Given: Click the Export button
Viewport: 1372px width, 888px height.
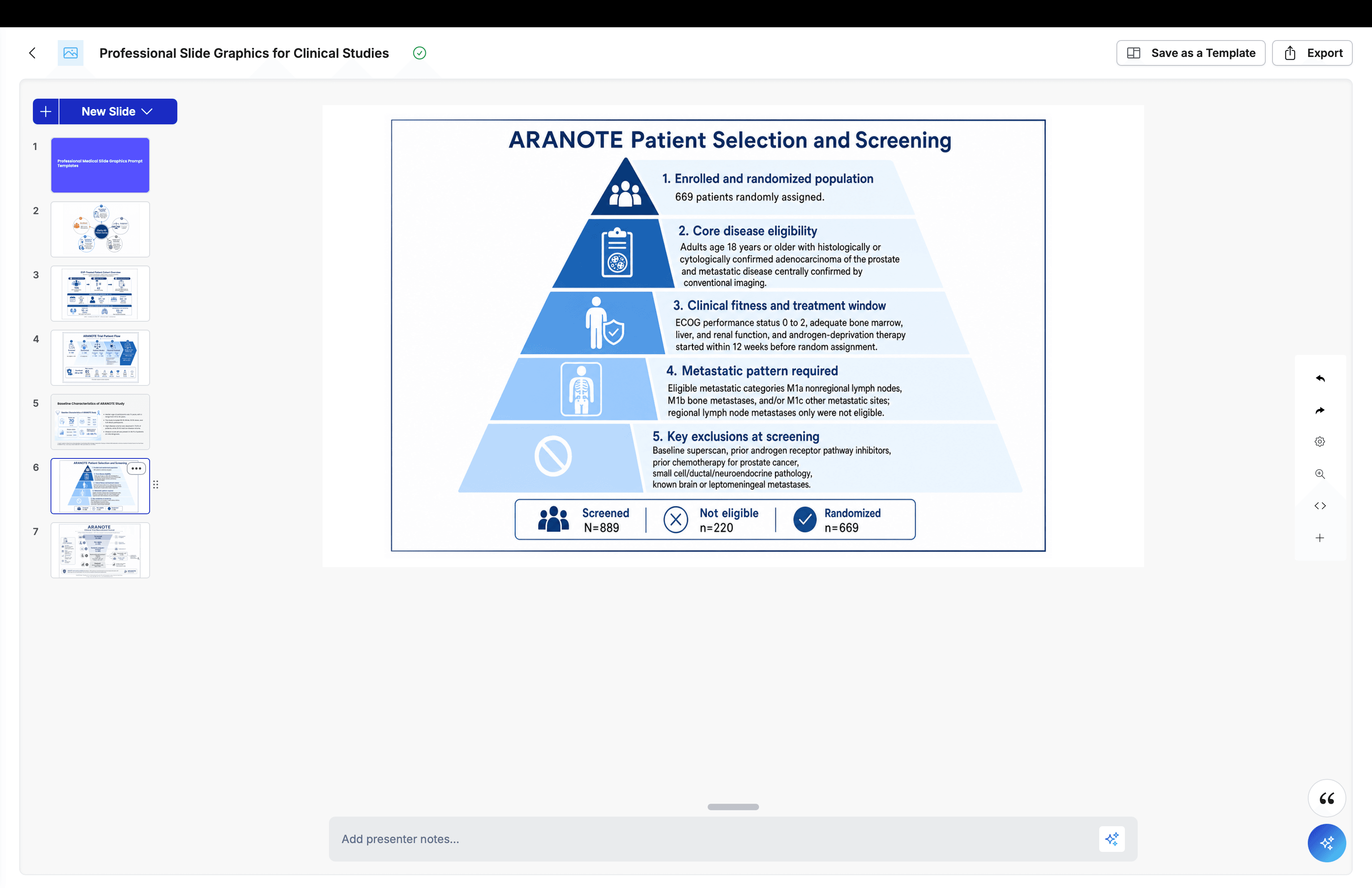Looking at the screenshot, I should [1313, 53].
